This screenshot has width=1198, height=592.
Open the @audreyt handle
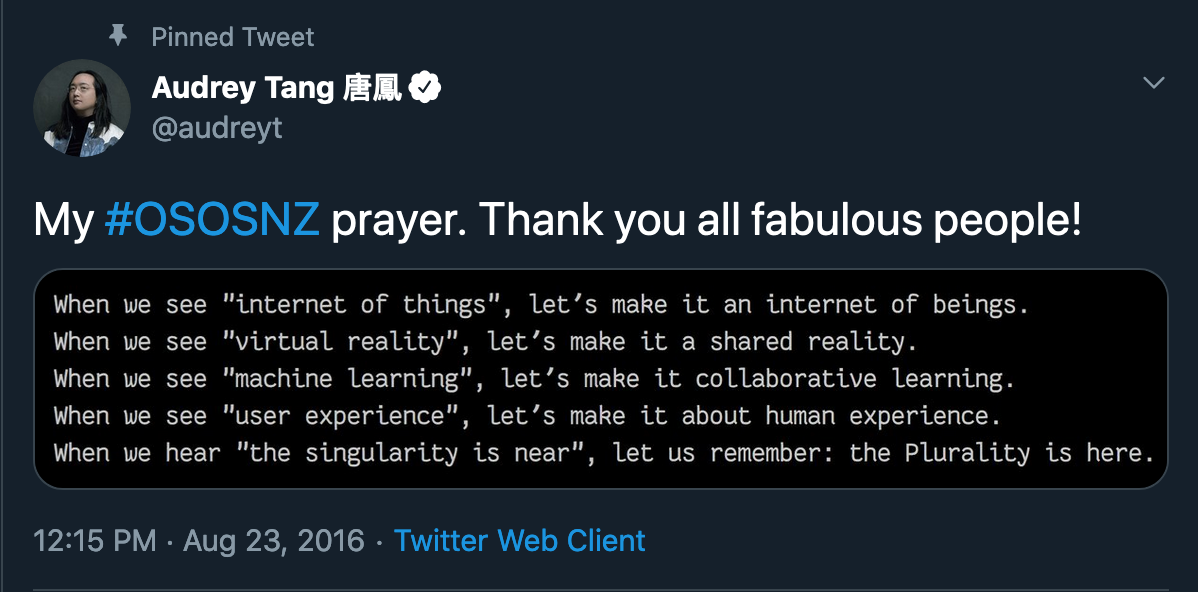[217, 128]
